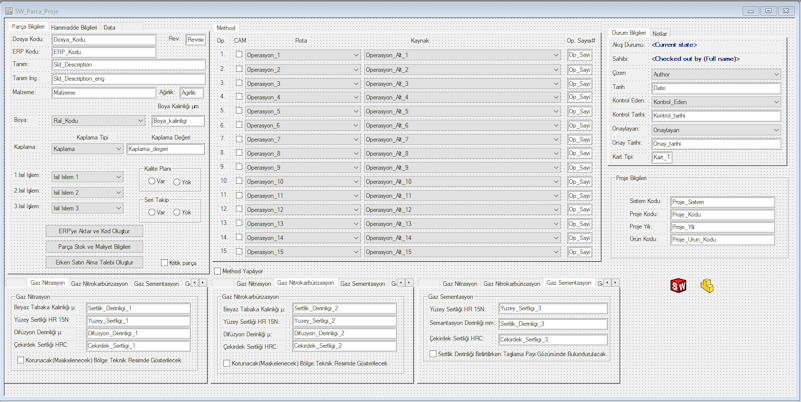Image resolution: width=801 pixels, height=402 pixels.
Task: Tick the CAM checkbox for operation 5
Action: pyautogui.click(x=239, y=110)
